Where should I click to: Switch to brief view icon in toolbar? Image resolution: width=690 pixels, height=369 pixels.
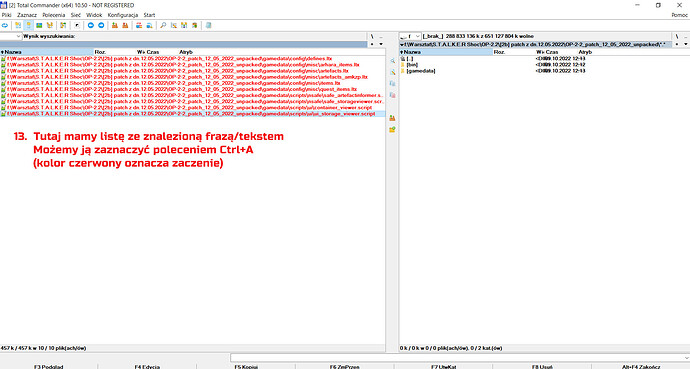click(18, 26)
